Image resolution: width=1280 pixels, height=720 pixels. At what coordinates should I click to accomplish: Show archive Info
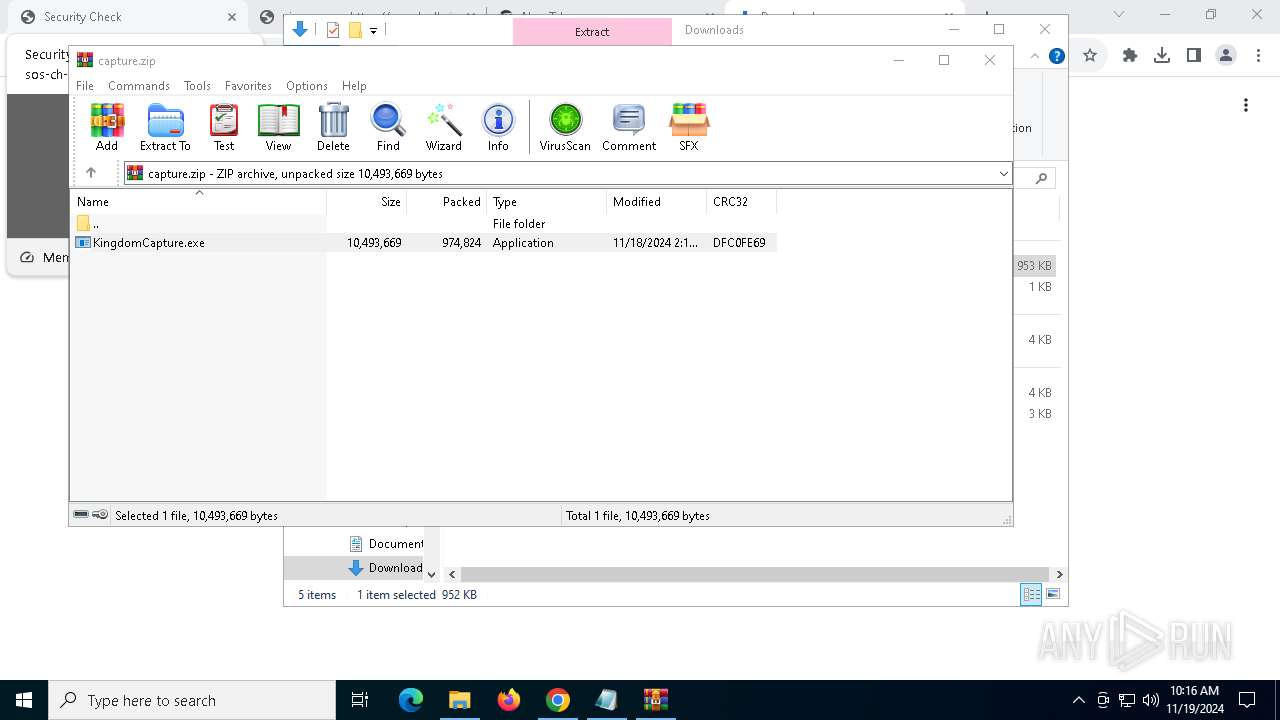[498, 127]
